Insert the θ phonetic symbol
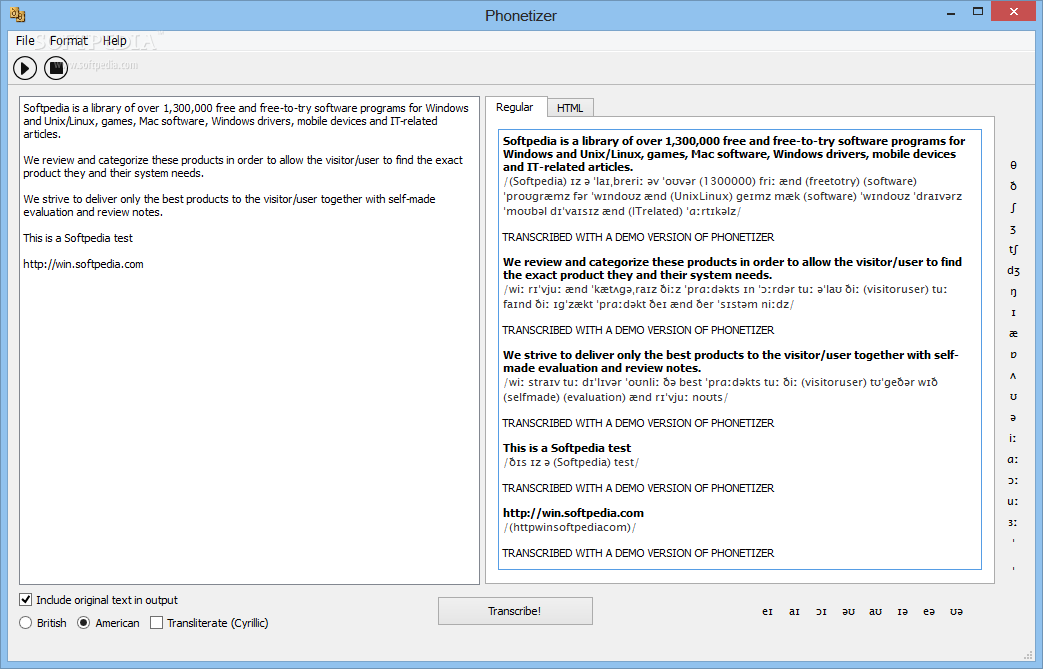1043x669 pixels. [1013, 165]
